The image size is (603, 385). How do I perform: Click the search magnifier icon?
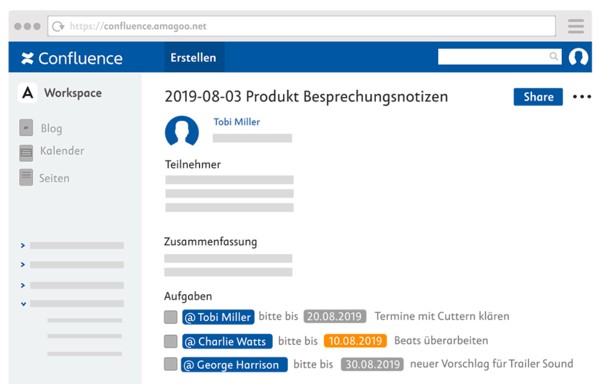pyautogui.click(x=553, y=57)
